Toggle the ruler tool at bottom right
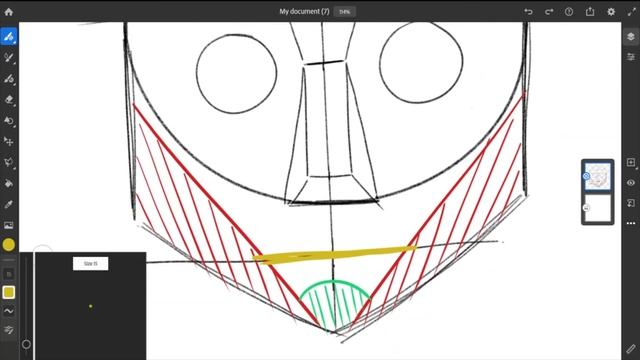 (x=631, y=349)
